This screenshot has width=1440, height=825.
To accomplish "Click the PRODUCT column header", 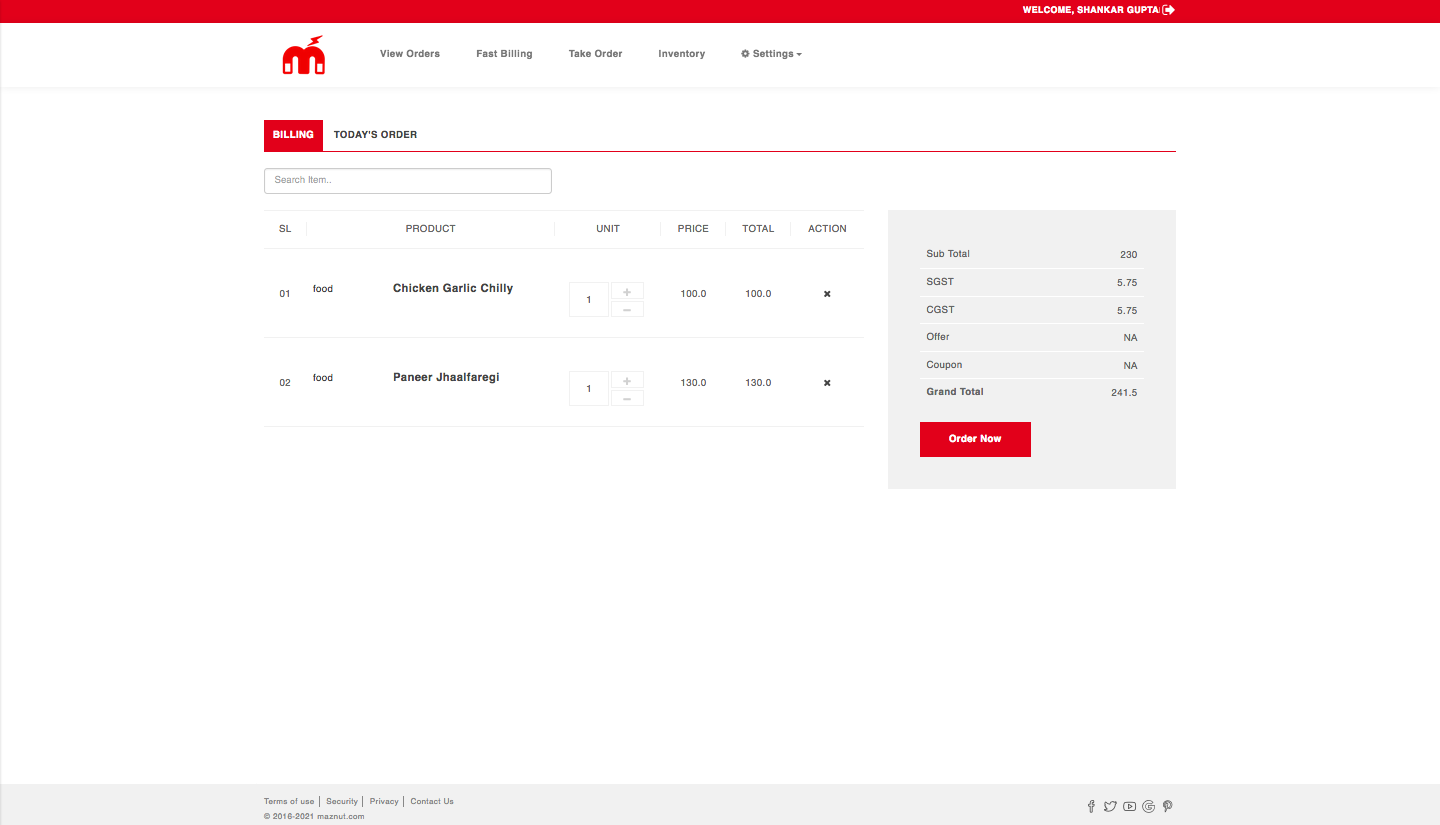I will click(x=431, y=229).
